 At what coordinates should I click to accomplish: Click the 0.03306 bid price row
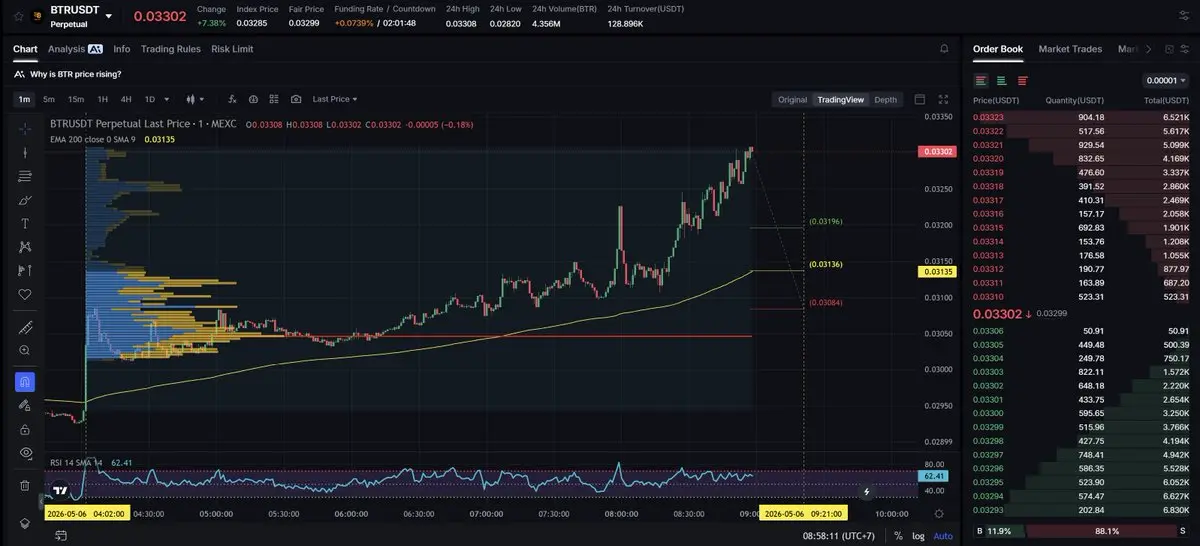pos(1082,331)
